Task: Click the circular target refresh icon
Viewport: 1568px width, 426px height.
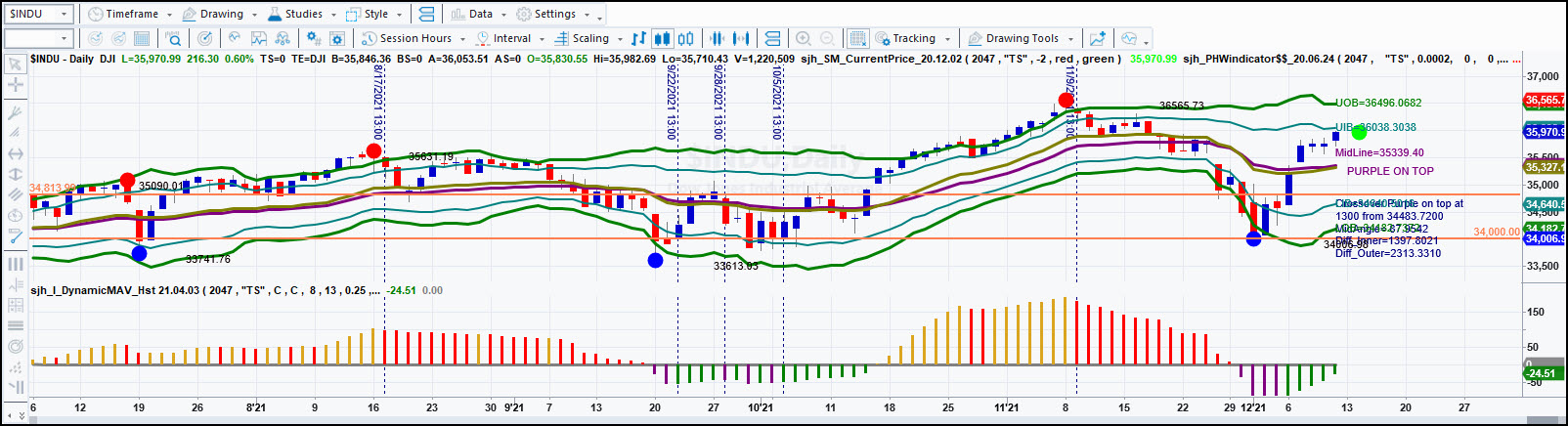Action: click(204, 38)
